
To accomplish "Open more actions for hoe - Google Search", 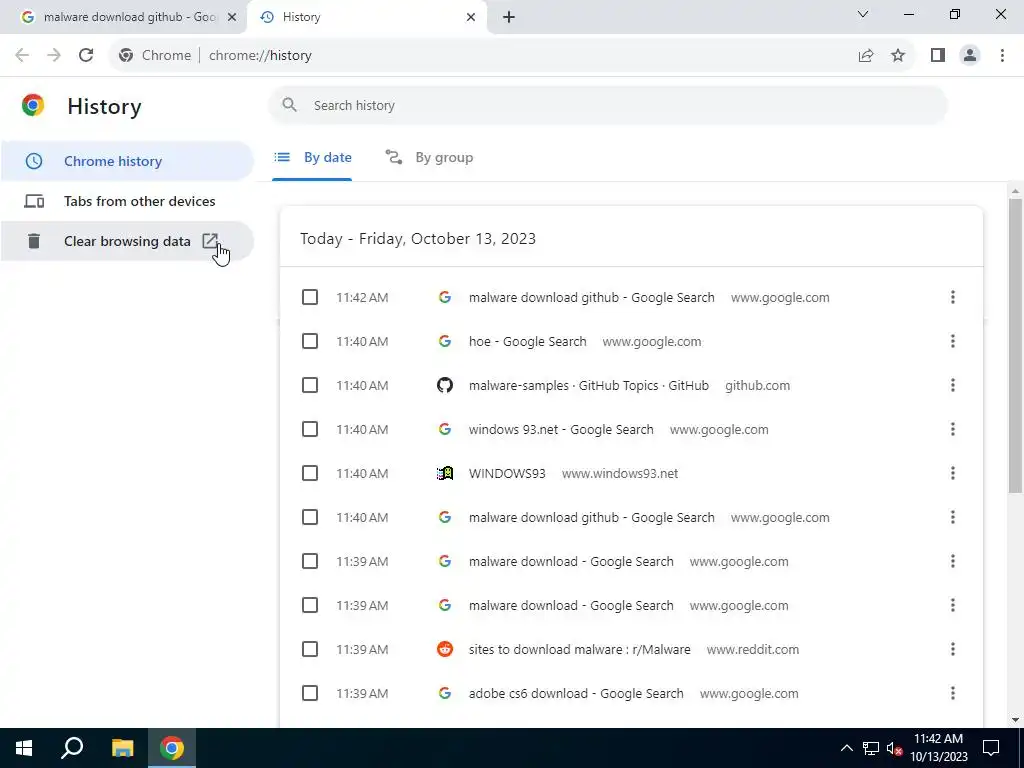I will 952,342.
